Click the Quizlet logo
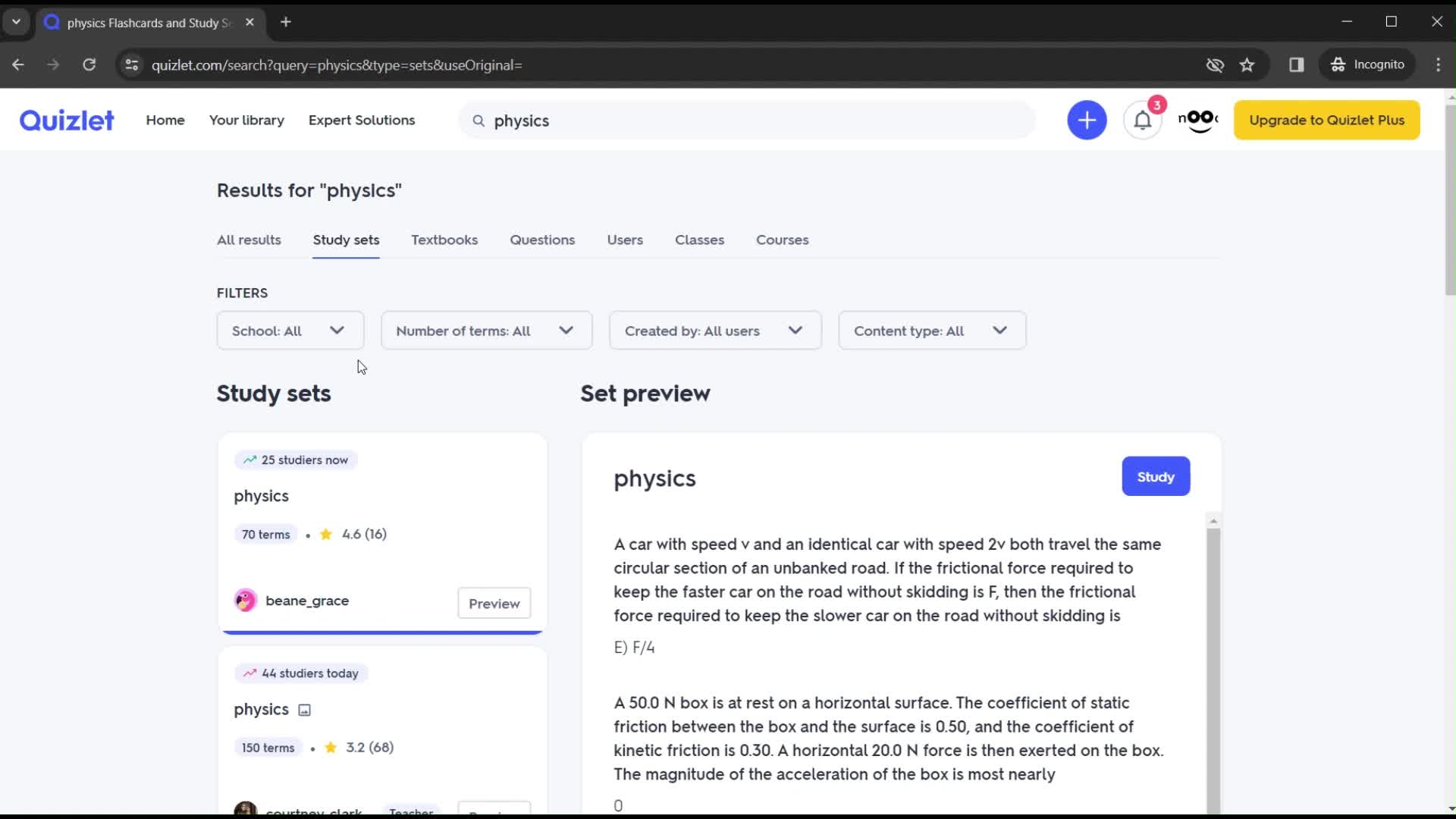This screenshot has width=1456, height=819. 67,120
